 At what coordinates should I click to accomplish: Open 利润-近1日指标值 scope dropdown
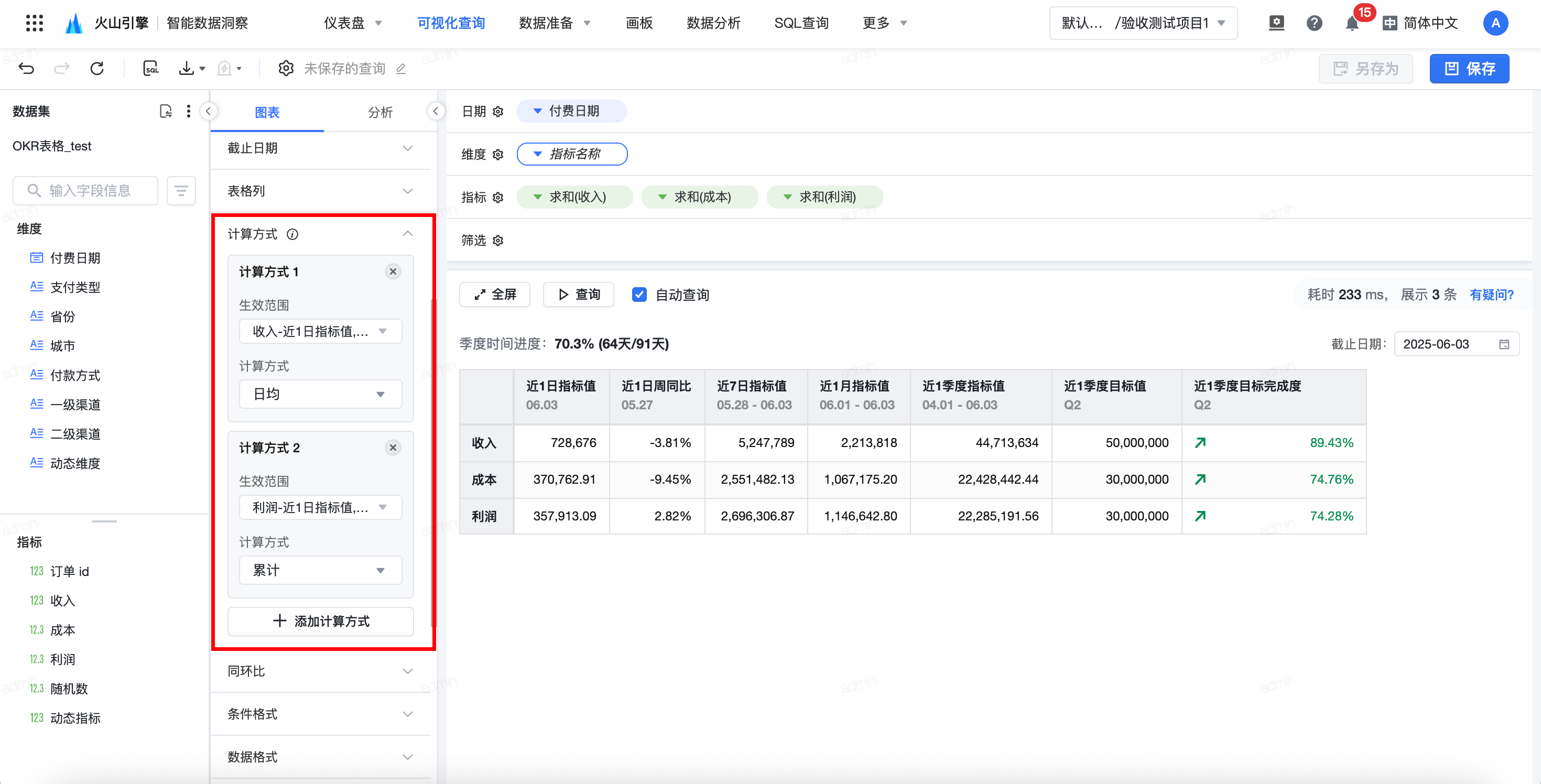click(x=321, y=507)
